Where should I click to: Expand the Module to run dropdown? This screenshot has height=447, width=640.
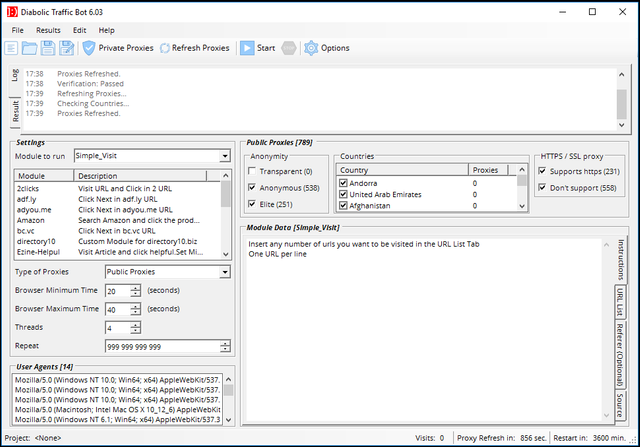pyautogui.click(x=225, y=156)
